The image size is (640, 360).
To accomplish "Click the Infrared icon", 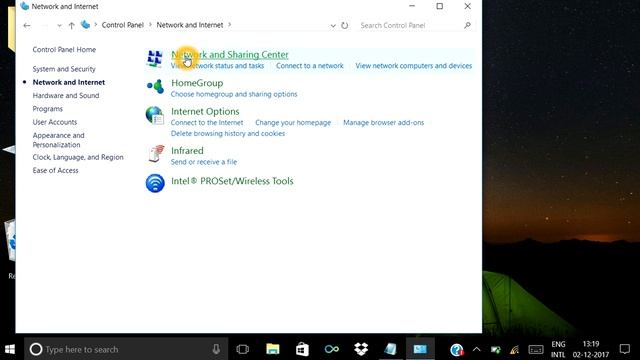I will (x=156, y=153).
